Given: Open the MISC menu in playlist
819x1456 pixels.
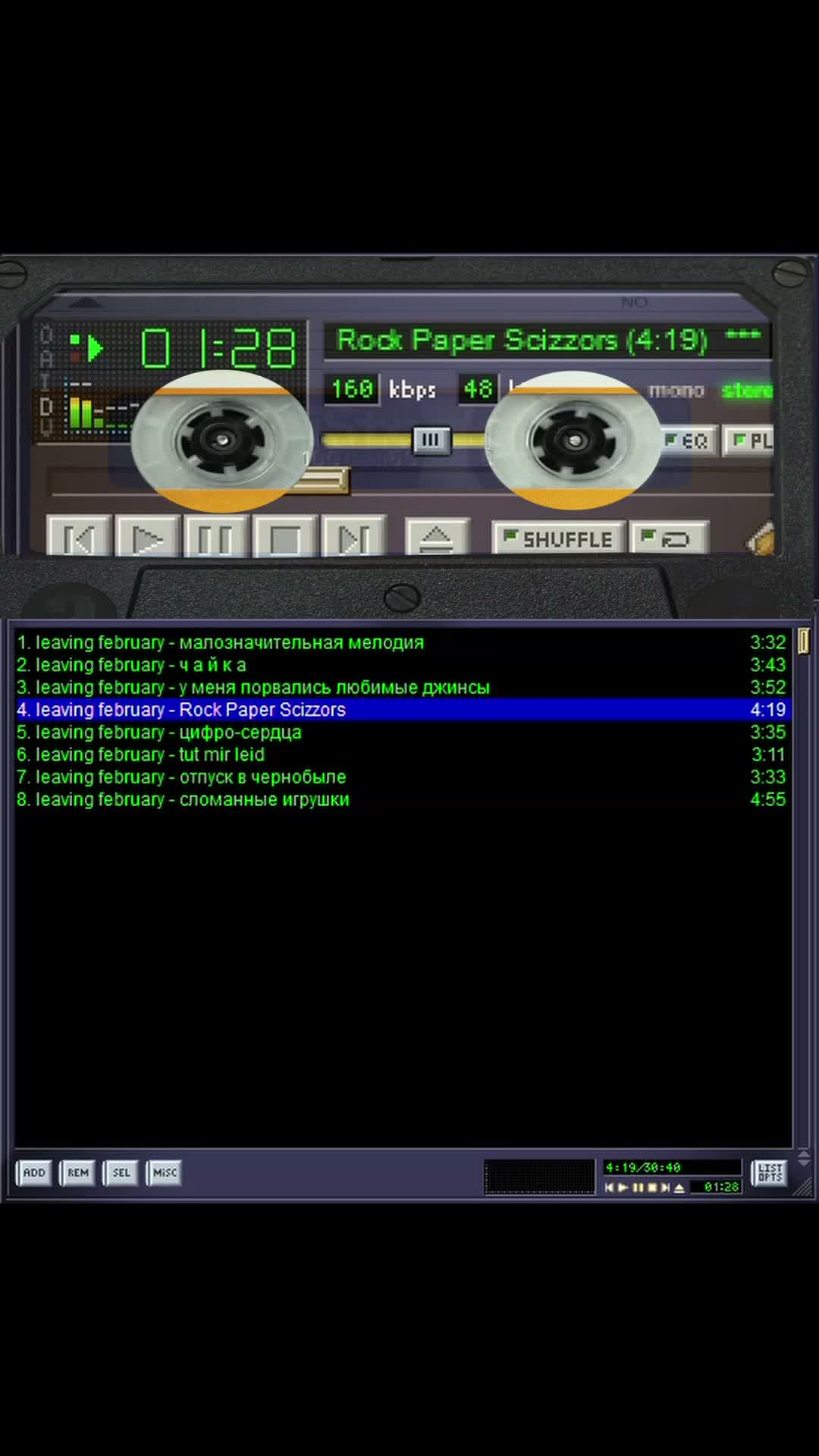Looking at the screenshot, I should [165, 1172].
